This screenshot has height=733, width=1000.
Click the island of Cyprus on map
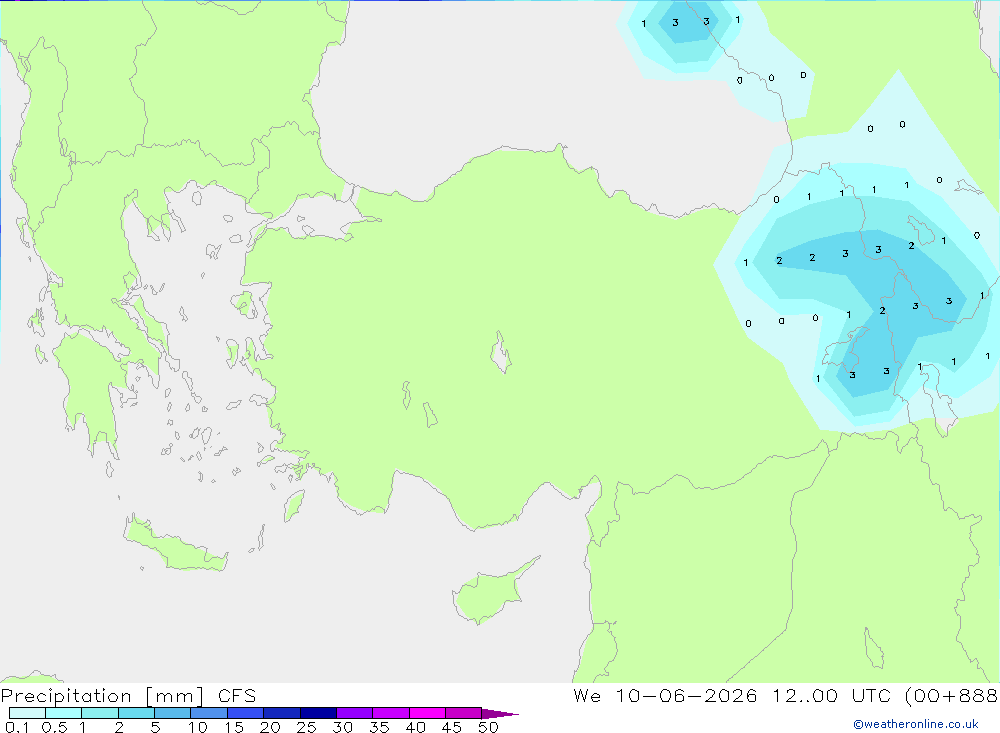(x=490, y=593)
